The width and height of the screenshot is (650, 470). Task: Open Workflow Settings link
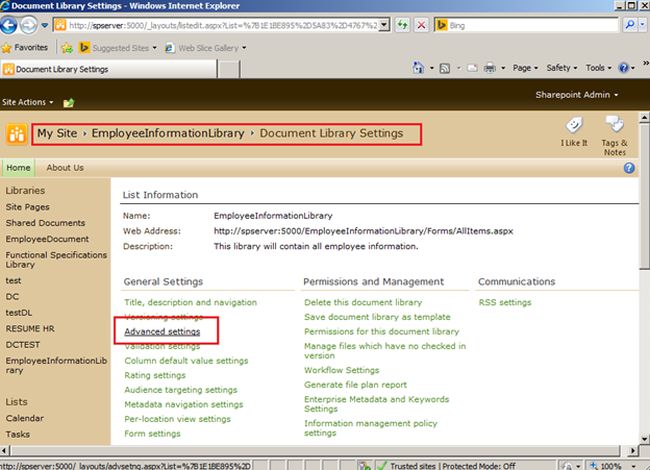pyautogui.click(x=342, y=370)
